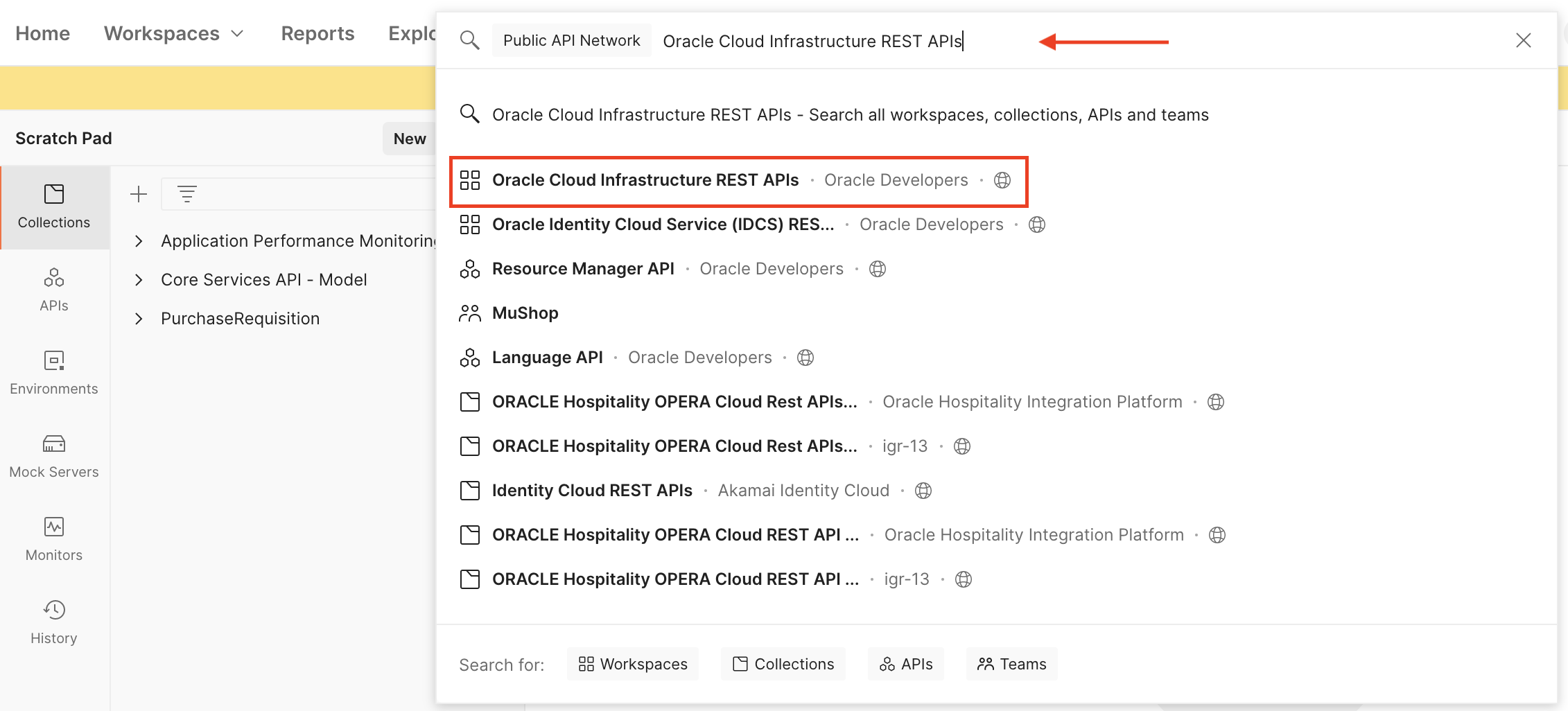This screenshot has height=711, width=1568.
Task: Go to the Reports tab
Action: coord(317,33)
